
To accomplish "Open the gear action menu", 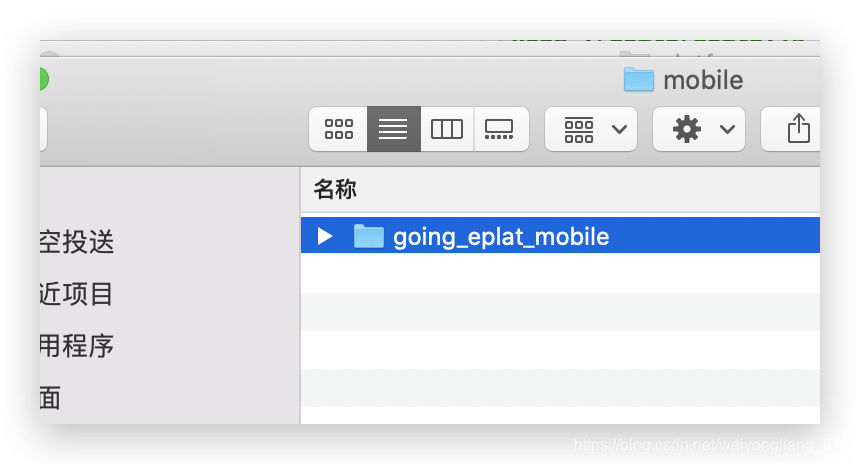I will (699, 129).
